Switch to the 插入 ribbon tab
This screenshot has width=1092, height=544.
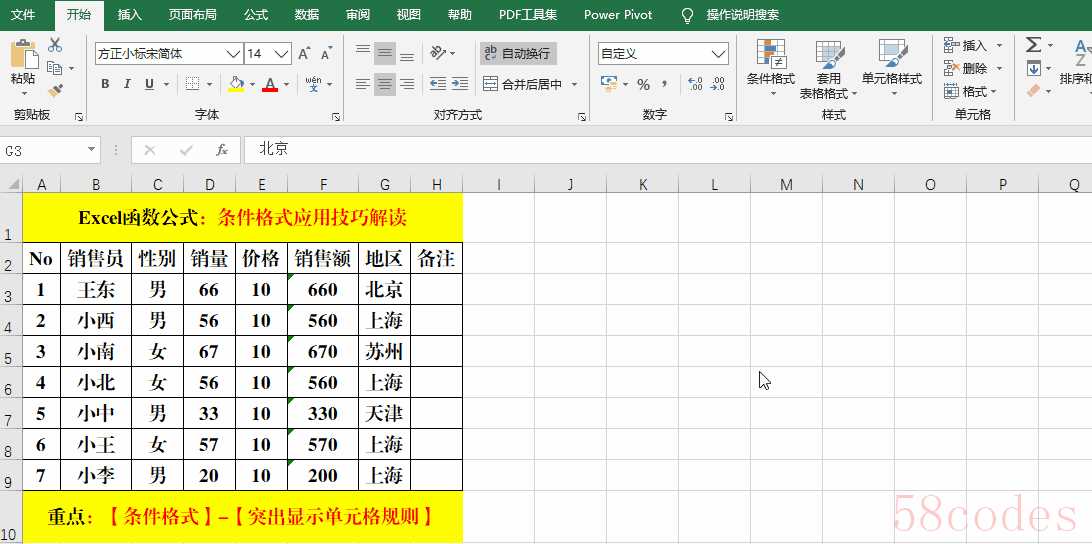tap(130, 15)
